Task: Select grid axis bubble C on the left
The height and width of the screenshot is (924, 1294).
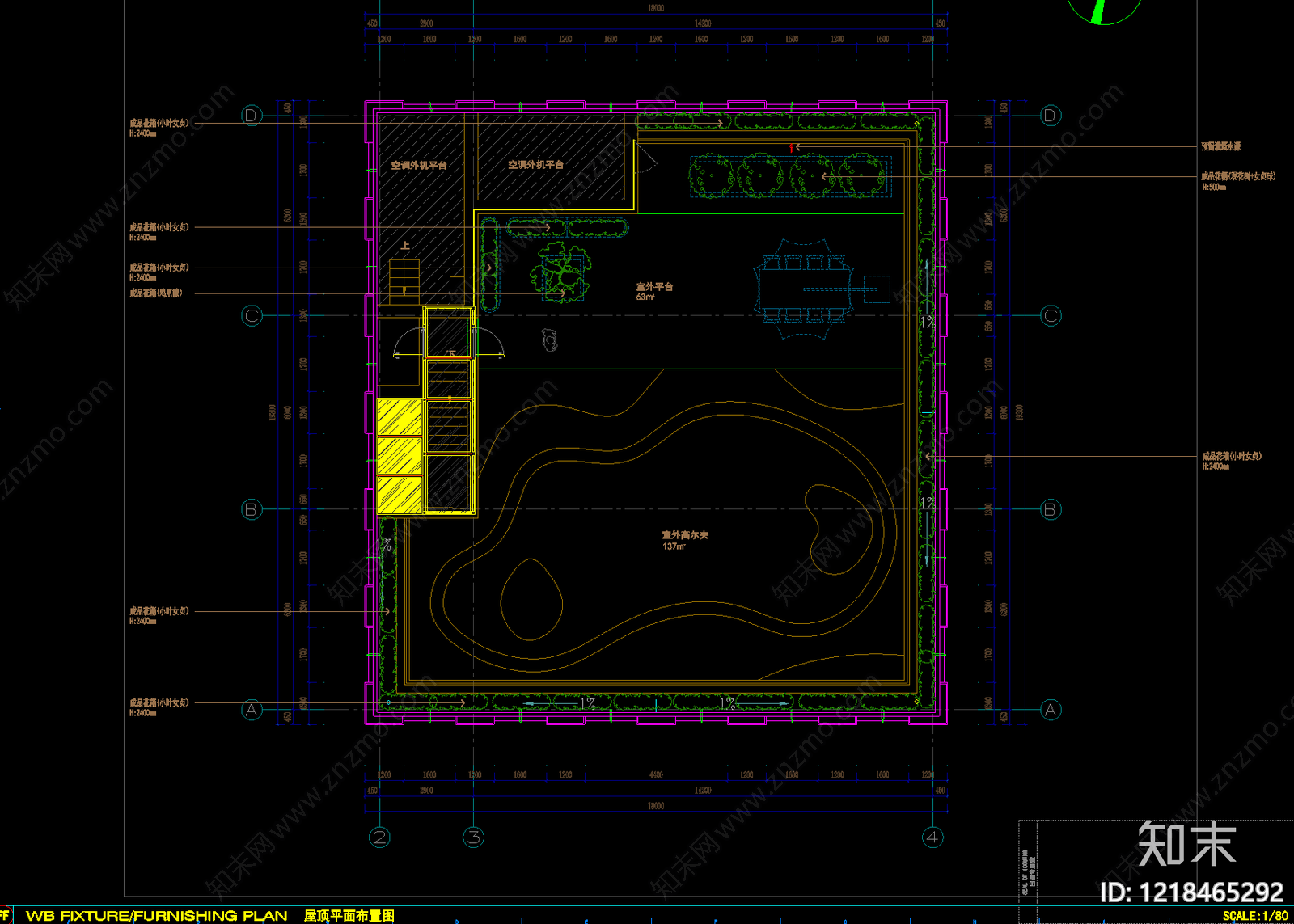Action: point(252,315)
